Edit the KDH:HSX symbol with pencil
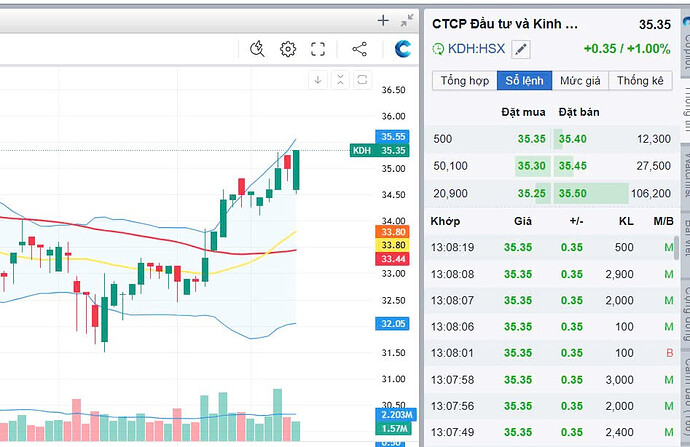This screenshot has height=447, width=690. [x=521, y=49]
